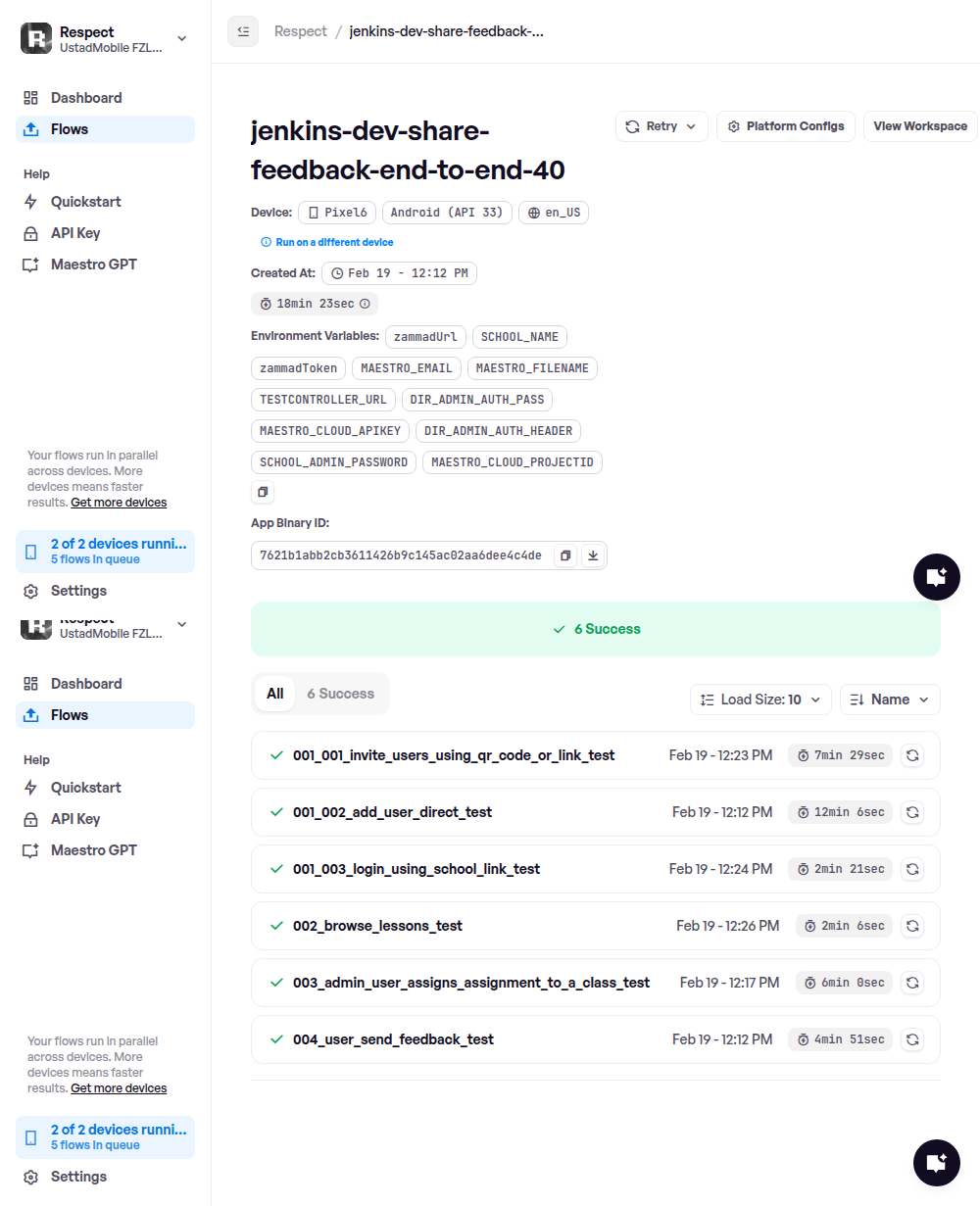The width and height of the screenshot is (980, 1206).
Task: Expand the Load Size dropdown
Action: (760, 699)
